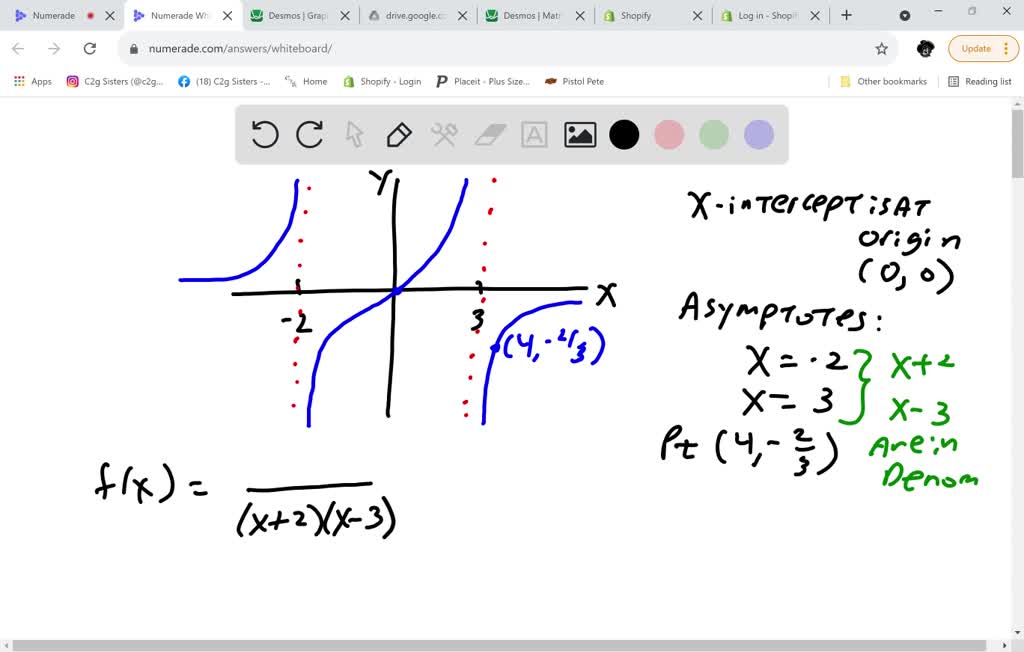
Task: Select the pointer selection tool
Action: coord(354,134)
